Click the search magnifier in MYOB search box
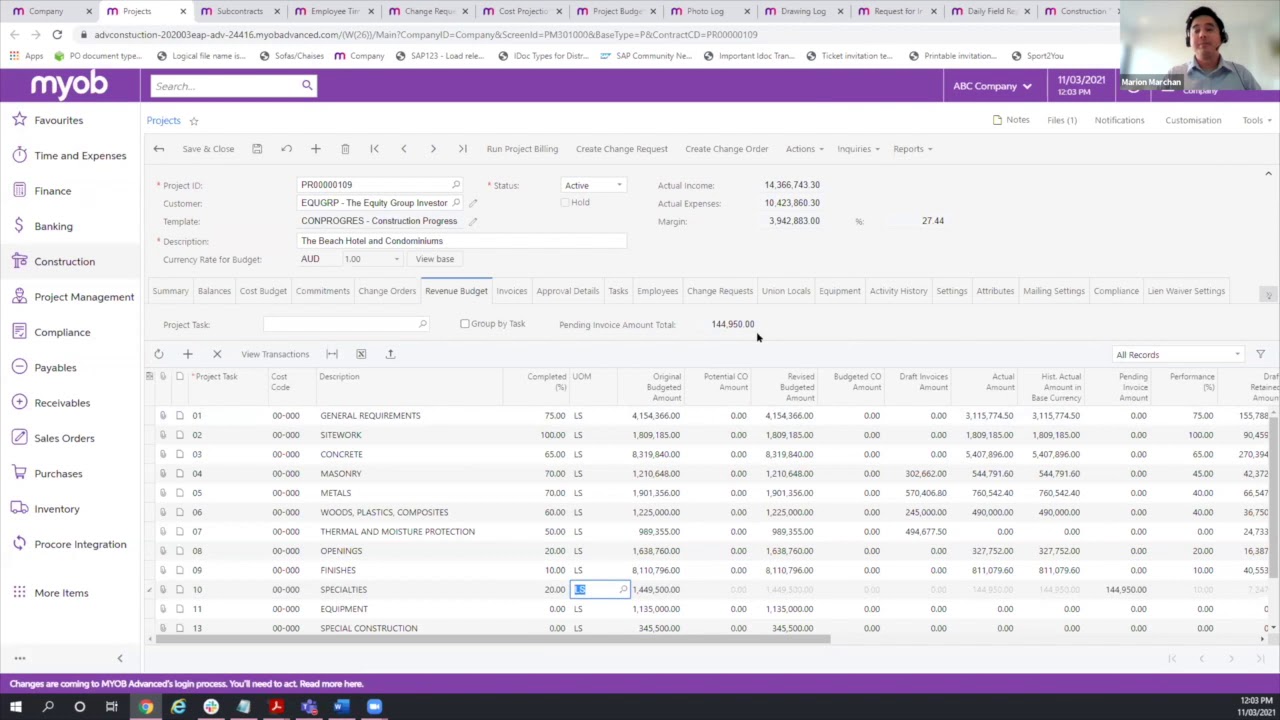Viewport: 1280px width, 720px height. [x=307, y=86]
